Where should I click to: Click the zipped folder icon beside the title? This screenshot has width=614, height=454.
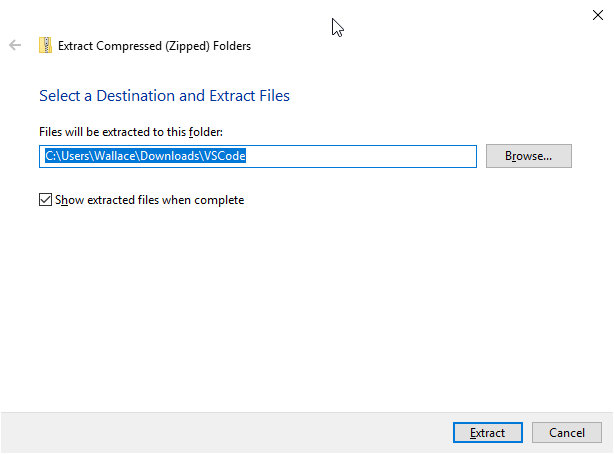point(45,45)
